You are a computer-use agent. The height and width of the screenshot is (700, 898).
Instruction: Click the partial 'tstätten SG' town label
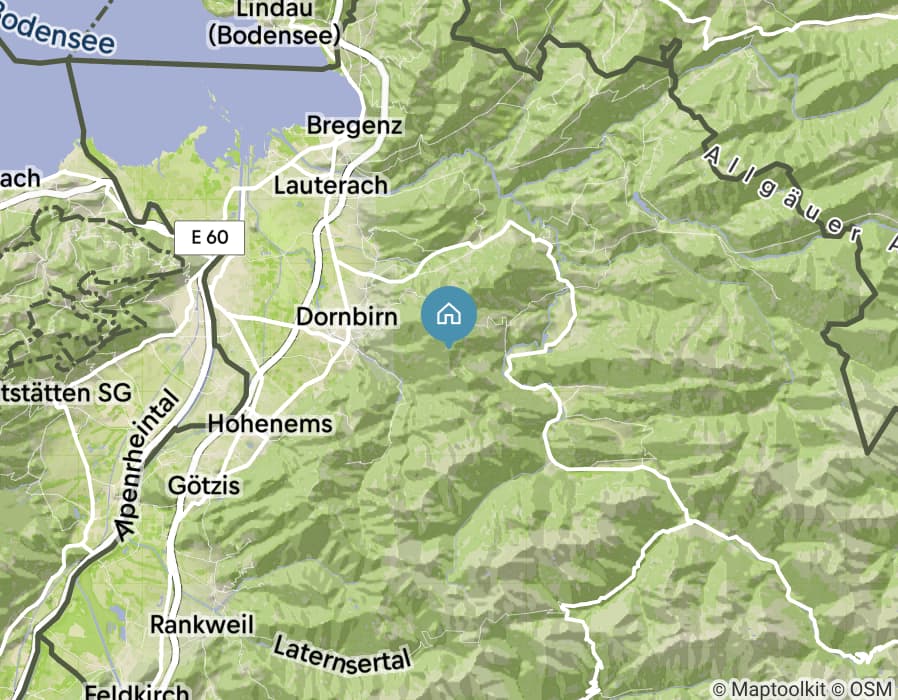pos(66,394)
